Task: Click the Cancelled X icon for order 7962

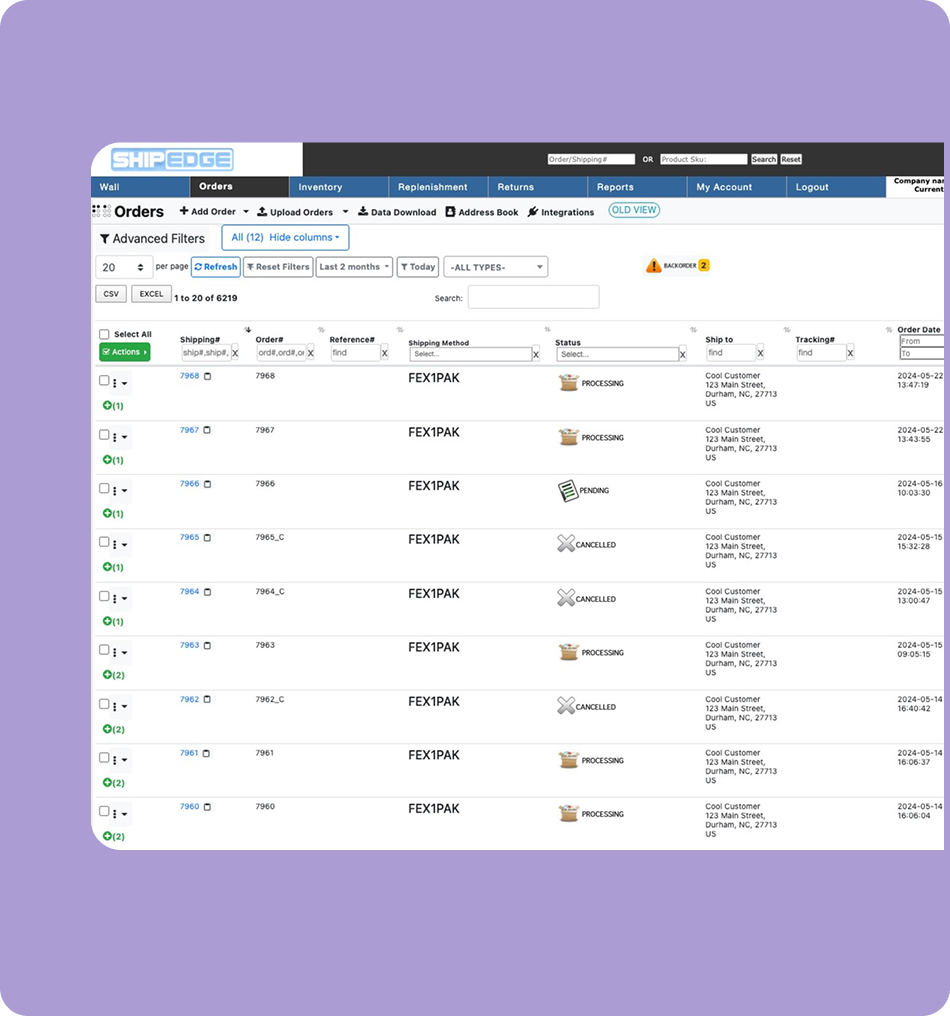Action: coord(566,707)
